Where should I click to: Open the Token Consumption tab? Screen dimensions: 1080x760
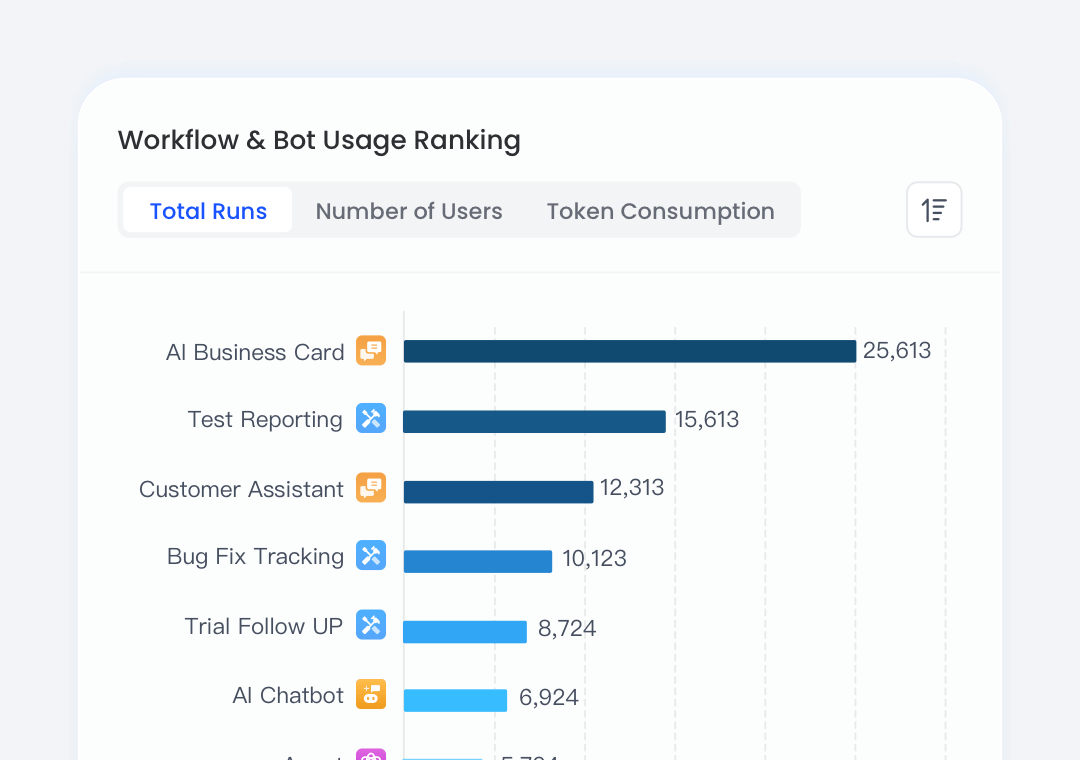pyautogui.click(x=660, y=211)
